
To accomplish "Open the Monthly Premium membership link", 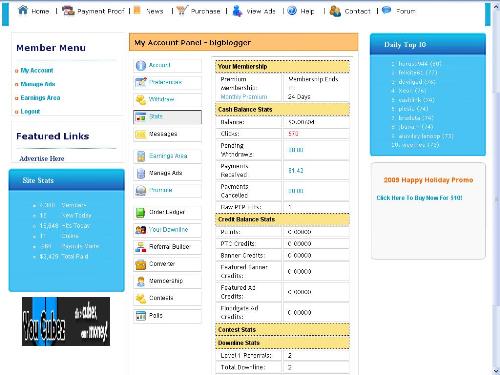I will coord(244,97).
